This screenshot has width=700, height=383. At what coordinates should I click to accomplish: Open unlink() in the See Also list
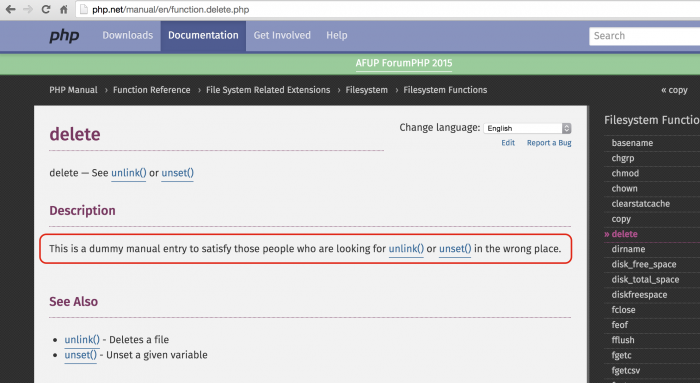(x=82, y=340)
